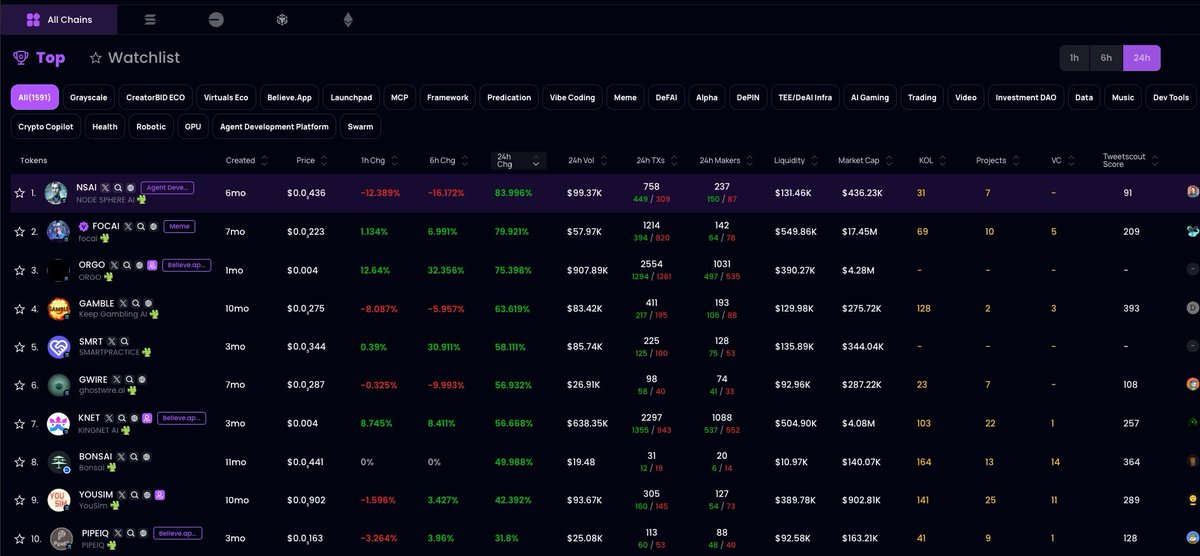Add NSAI to watchlist with star
1200x556 pixels.
click(x=19, y=193)
